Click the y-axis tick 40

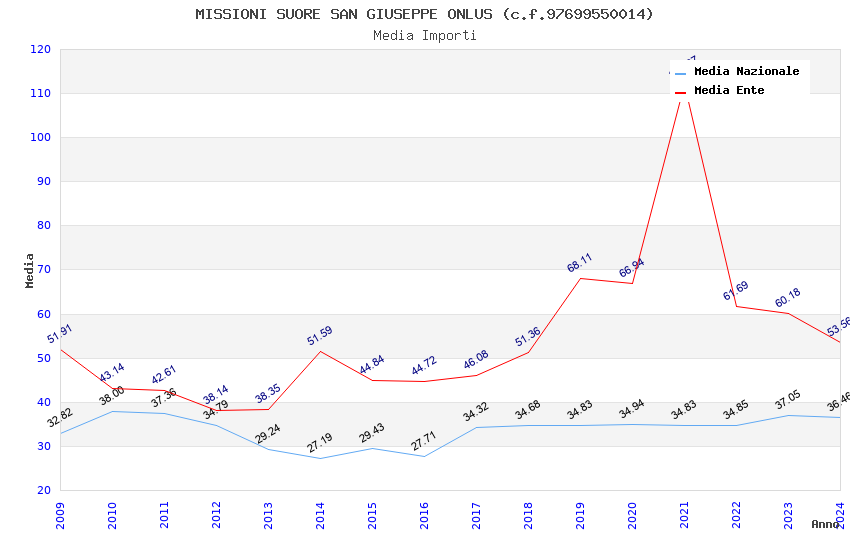click(44, 402)
